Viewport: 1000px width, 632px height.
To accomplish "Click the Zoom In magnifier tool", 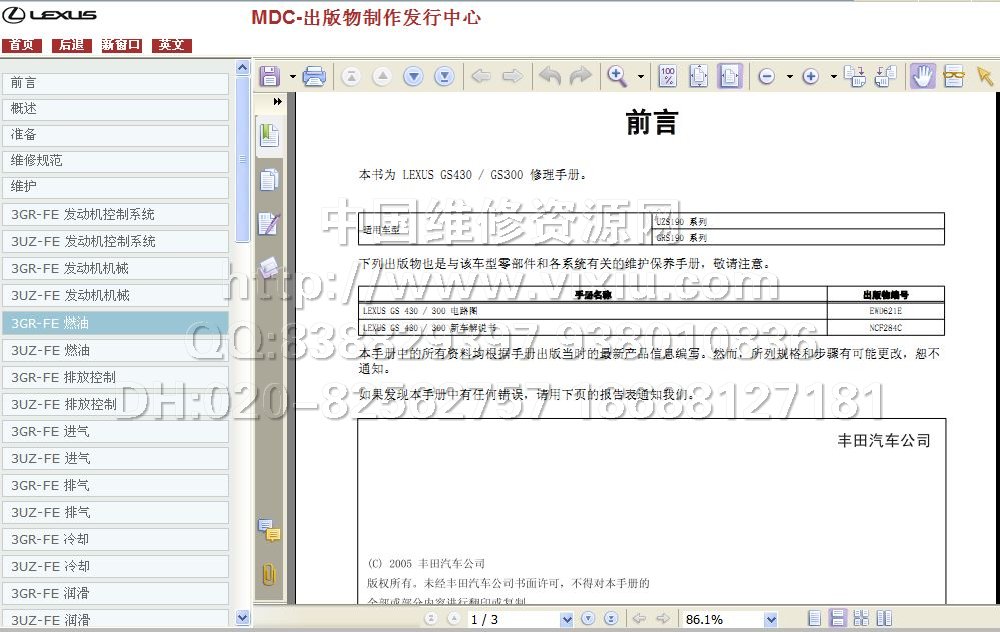I will coord(617,76).
